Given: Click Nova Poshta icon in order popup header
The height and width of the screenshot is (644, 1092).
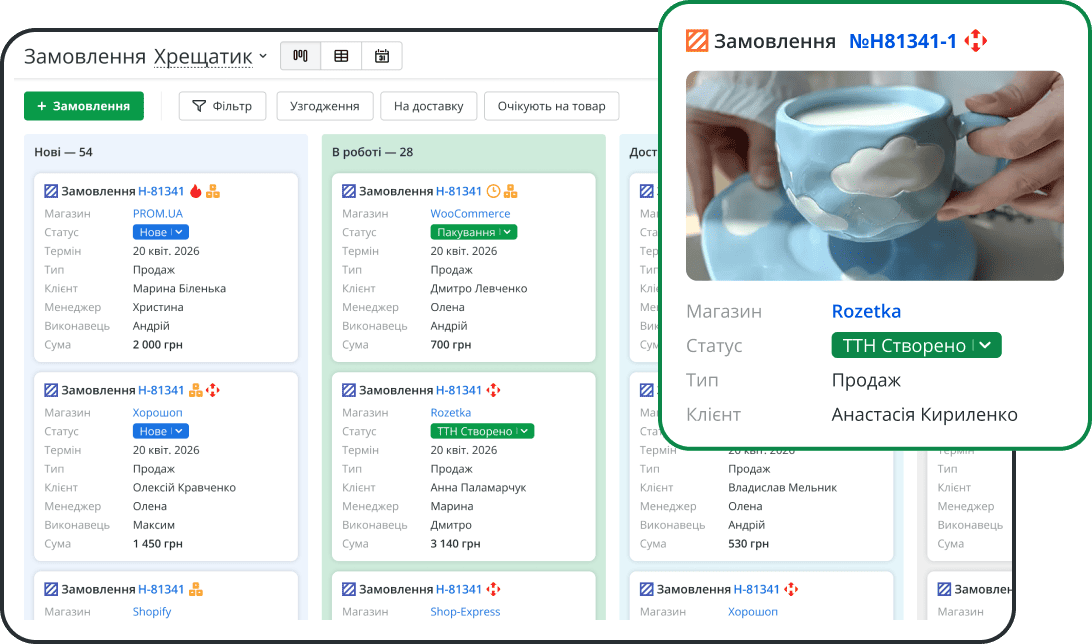Looking at the screenshot, I should tap(975, 41).
